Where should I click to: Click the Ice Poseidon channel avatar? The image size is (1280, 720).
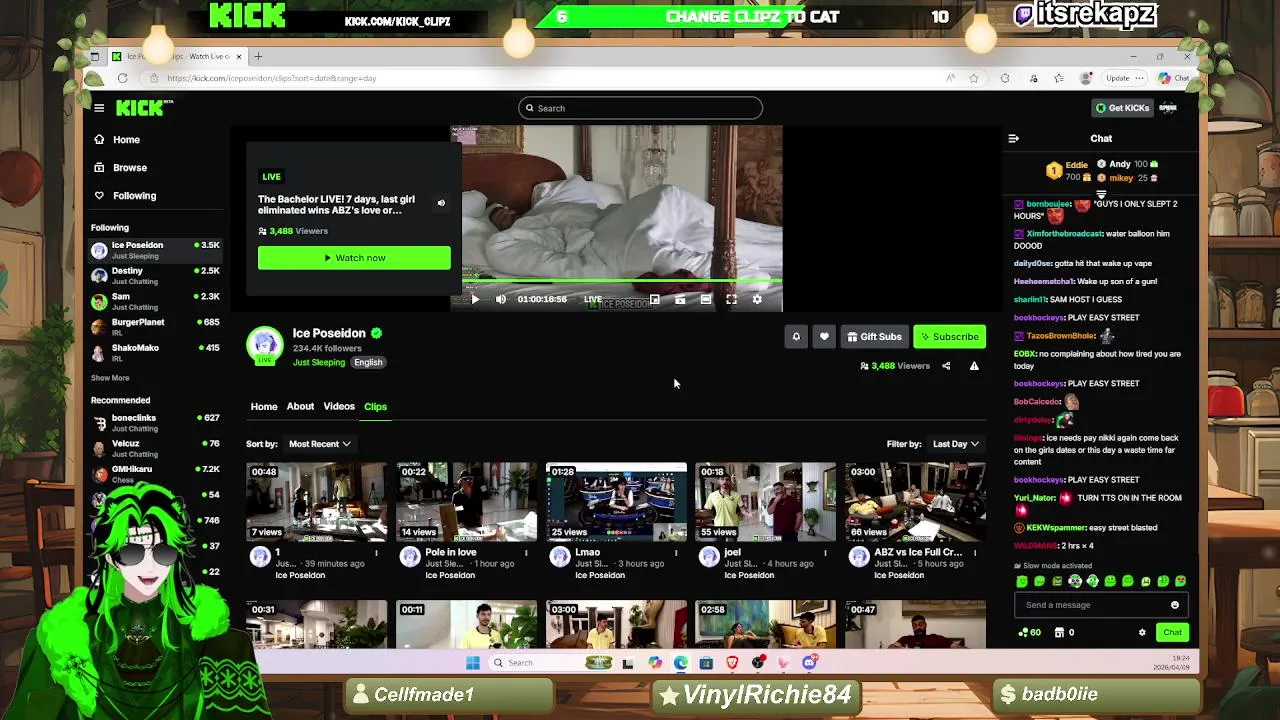(265, 345)
